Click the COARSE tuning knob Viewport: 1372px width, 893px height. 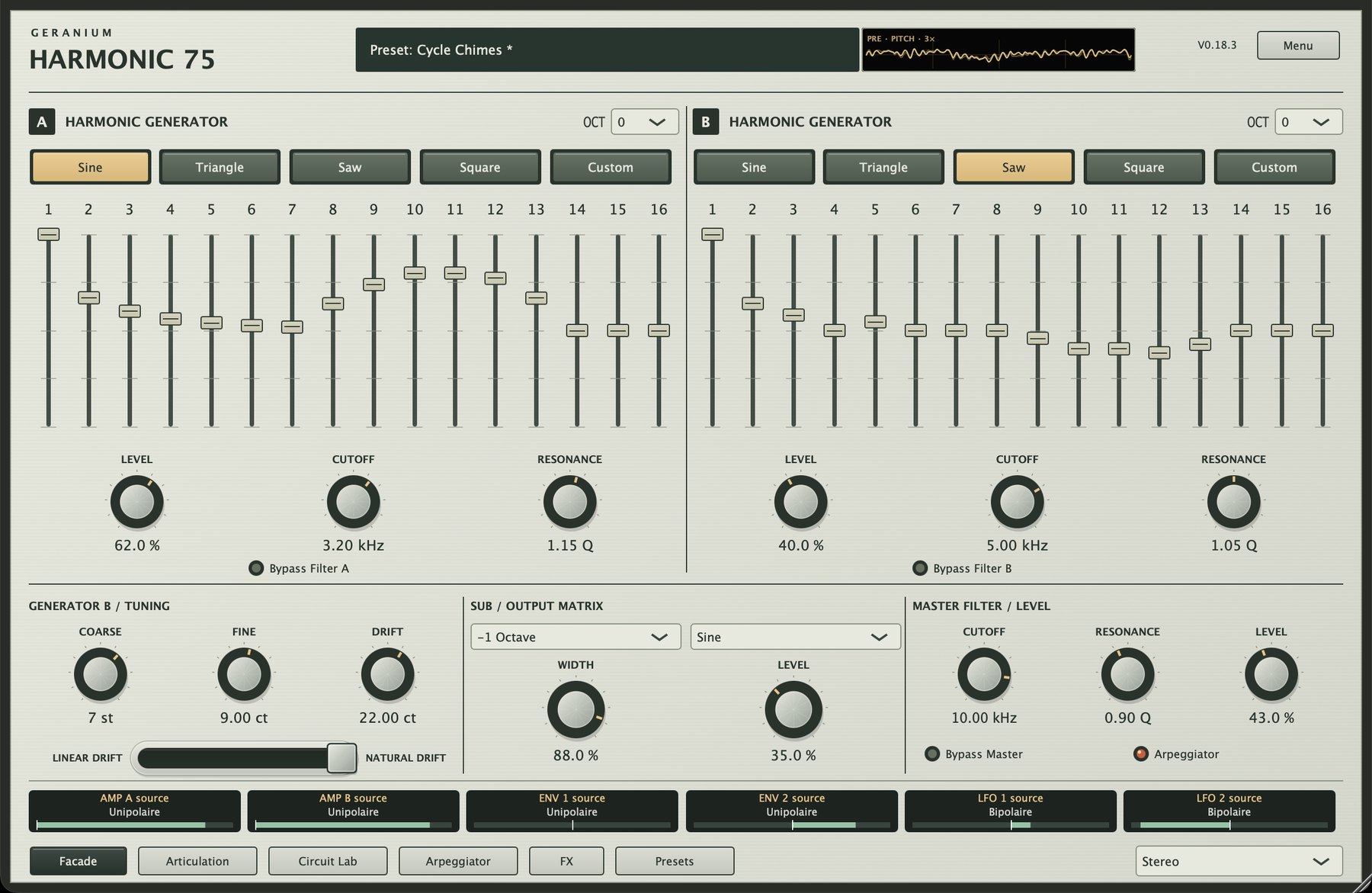[x=101, y=675]
